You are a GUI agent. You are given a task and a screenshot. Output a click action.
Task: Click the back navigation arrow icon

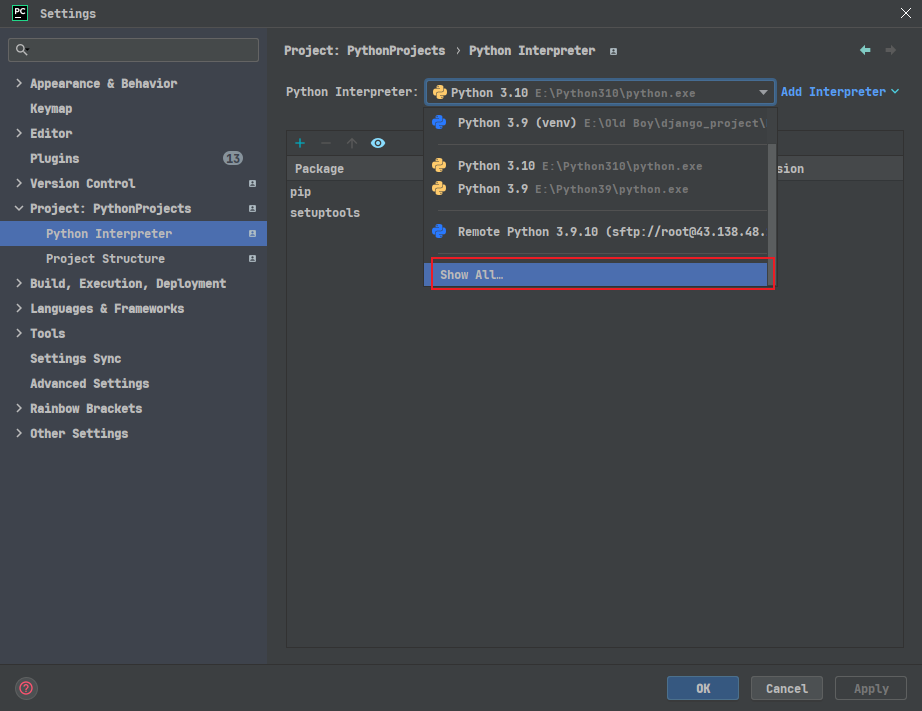[x=865, y=51]
